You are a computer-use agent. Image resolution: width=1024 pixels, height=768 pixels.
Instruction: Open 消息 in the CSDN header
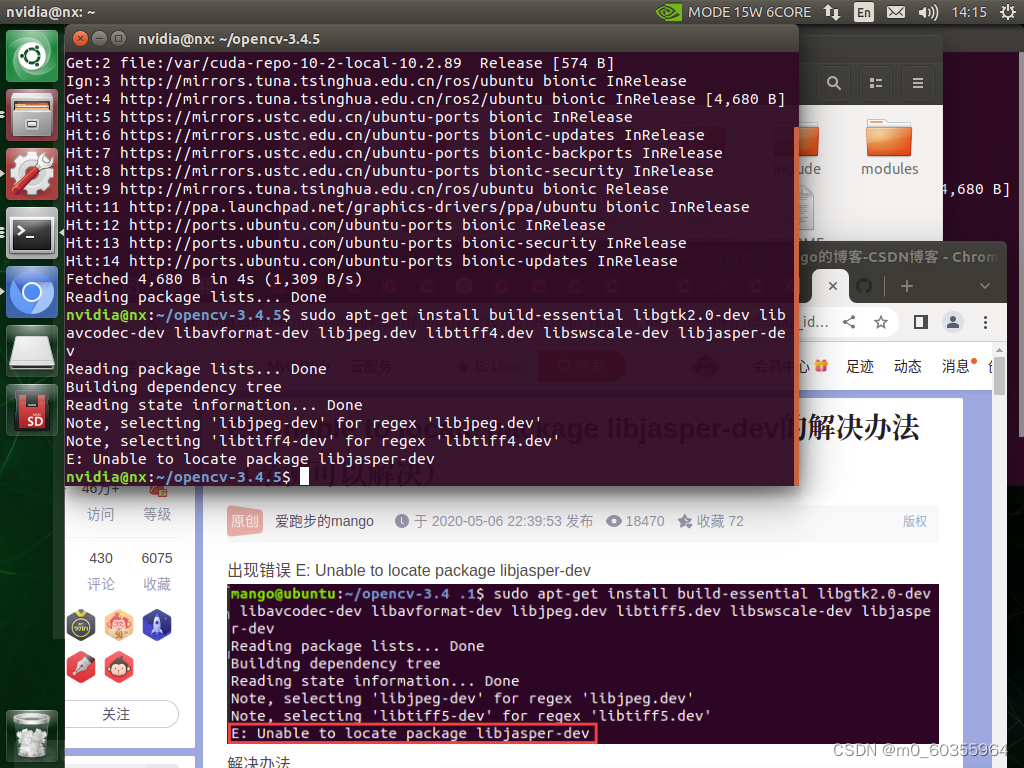(x=955, y=366)
